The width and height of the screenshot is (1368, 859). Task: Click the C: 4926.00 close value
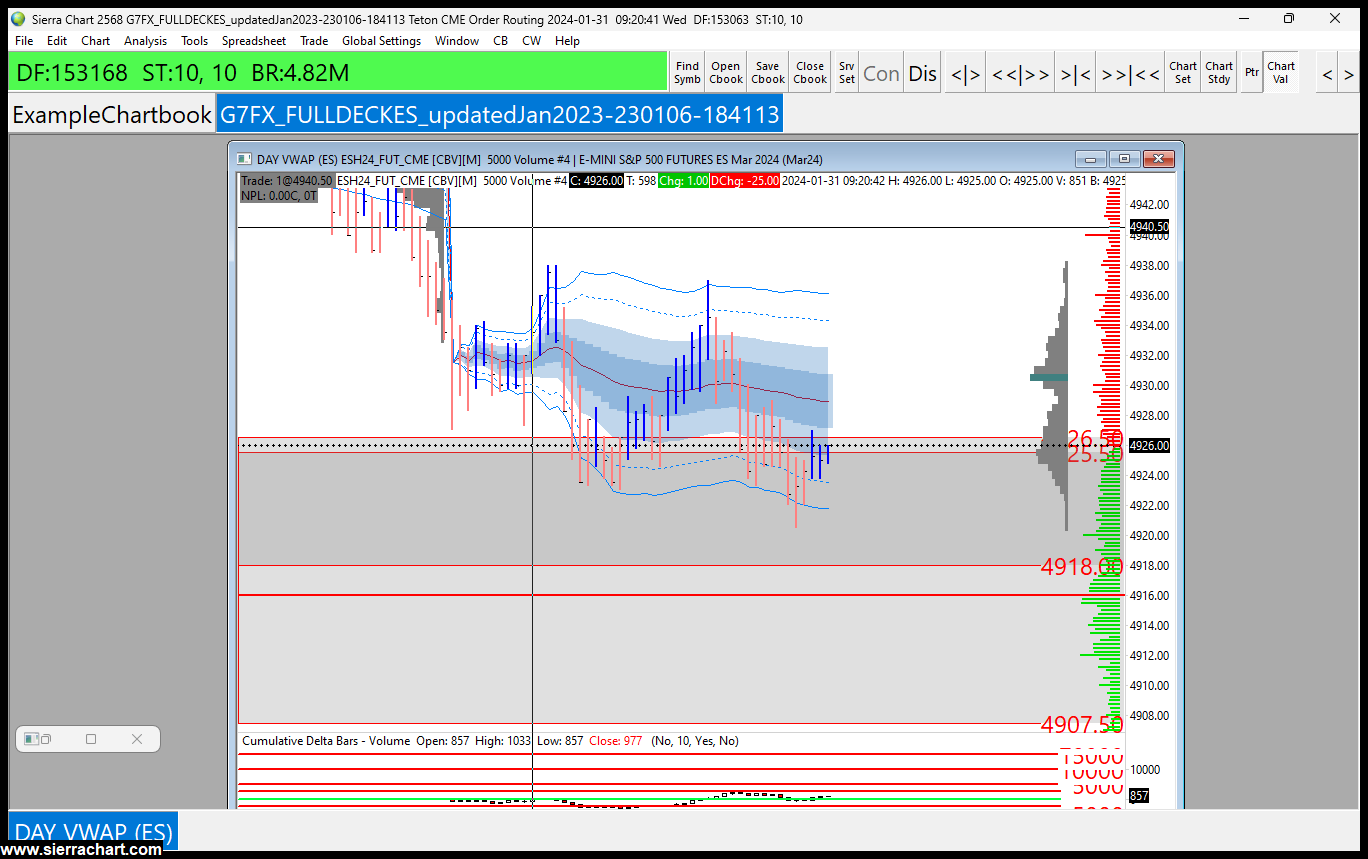(597, 181)
